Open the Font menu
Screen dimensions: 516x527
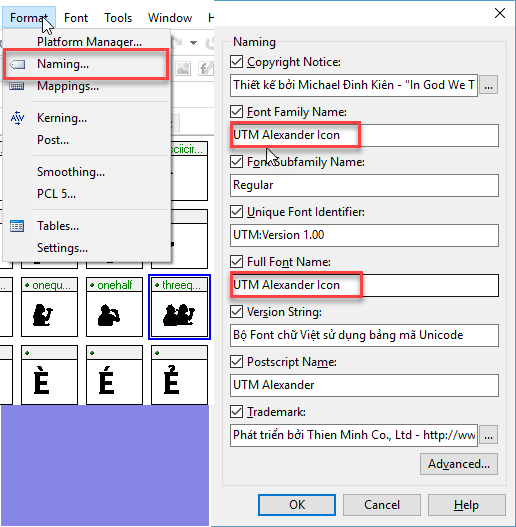tap(76, 17)
